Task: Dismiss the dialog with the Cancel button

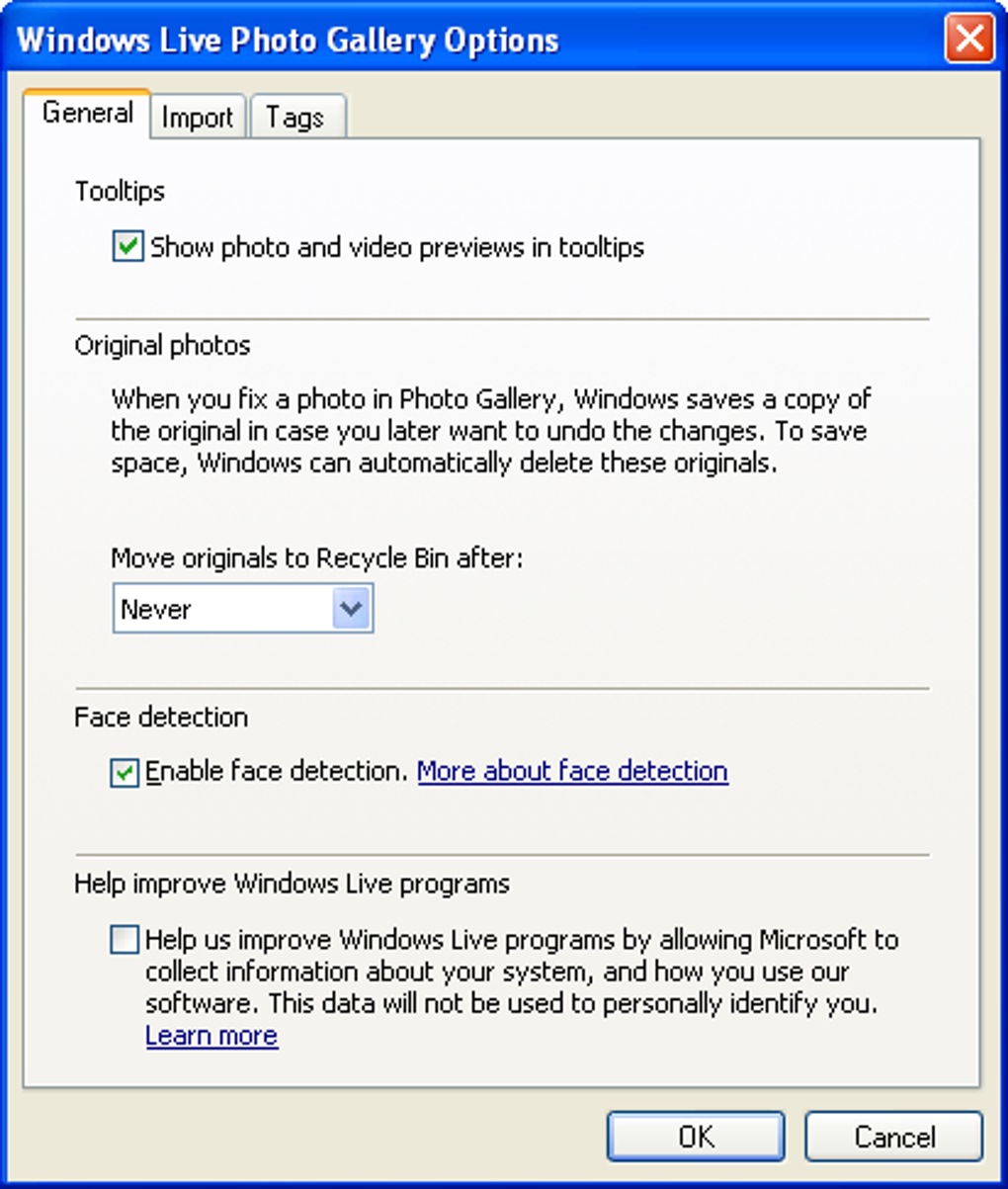Action: [894, 1136]
